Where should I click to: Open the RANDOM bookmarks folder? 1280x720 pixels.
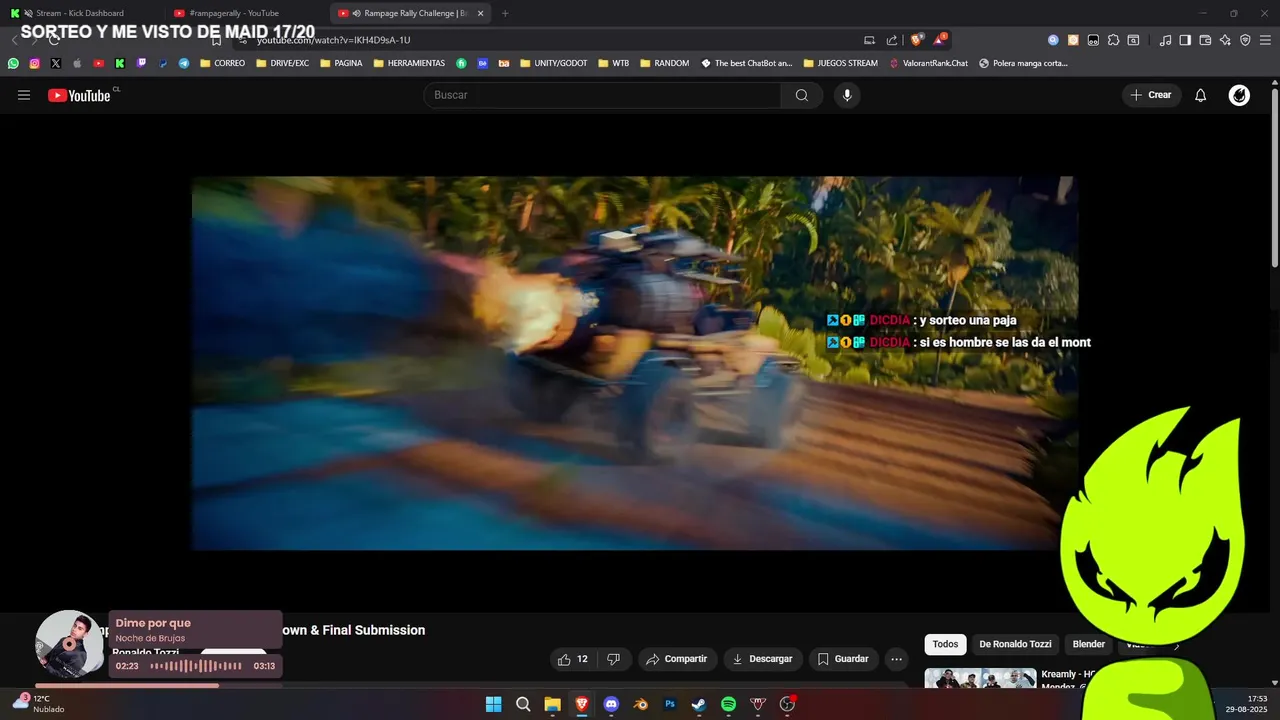[664, 63]
